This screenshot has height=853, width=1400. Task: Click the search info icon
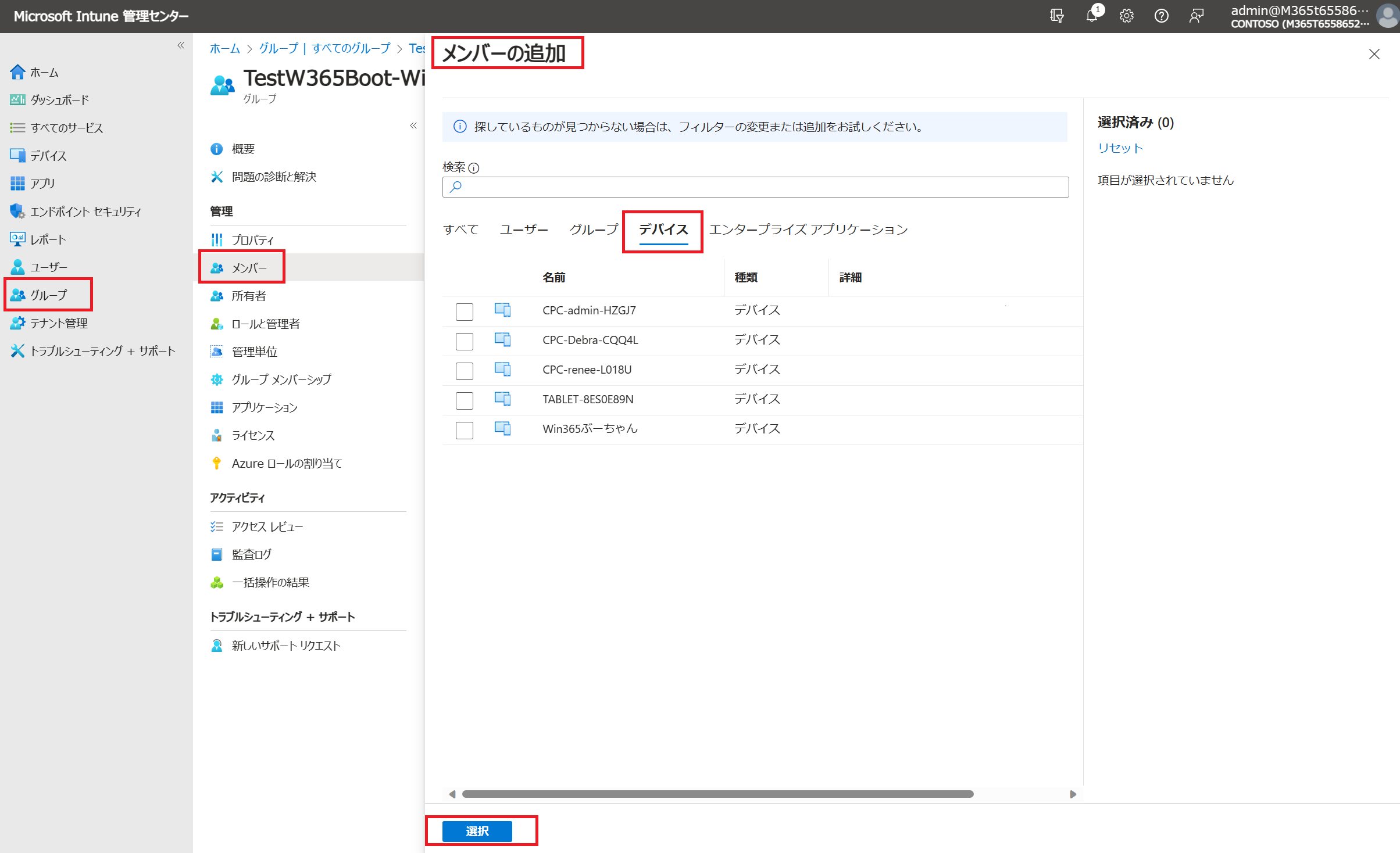(x=474, y=168)
